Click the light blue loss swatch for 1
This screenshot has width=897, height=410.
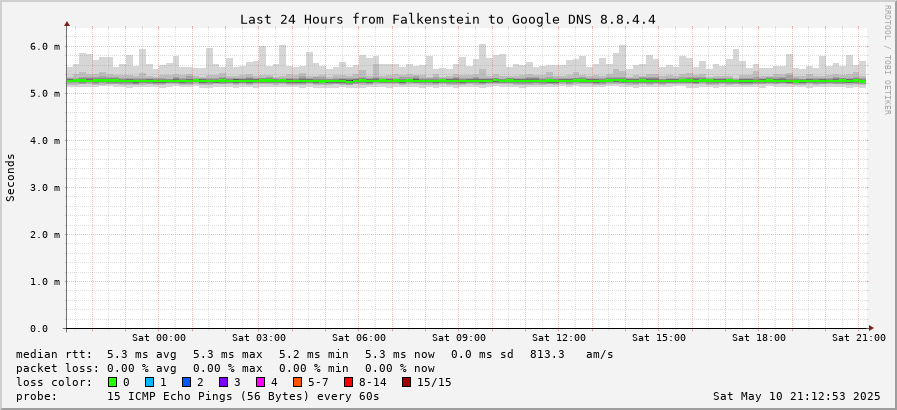tap(149, 382)
